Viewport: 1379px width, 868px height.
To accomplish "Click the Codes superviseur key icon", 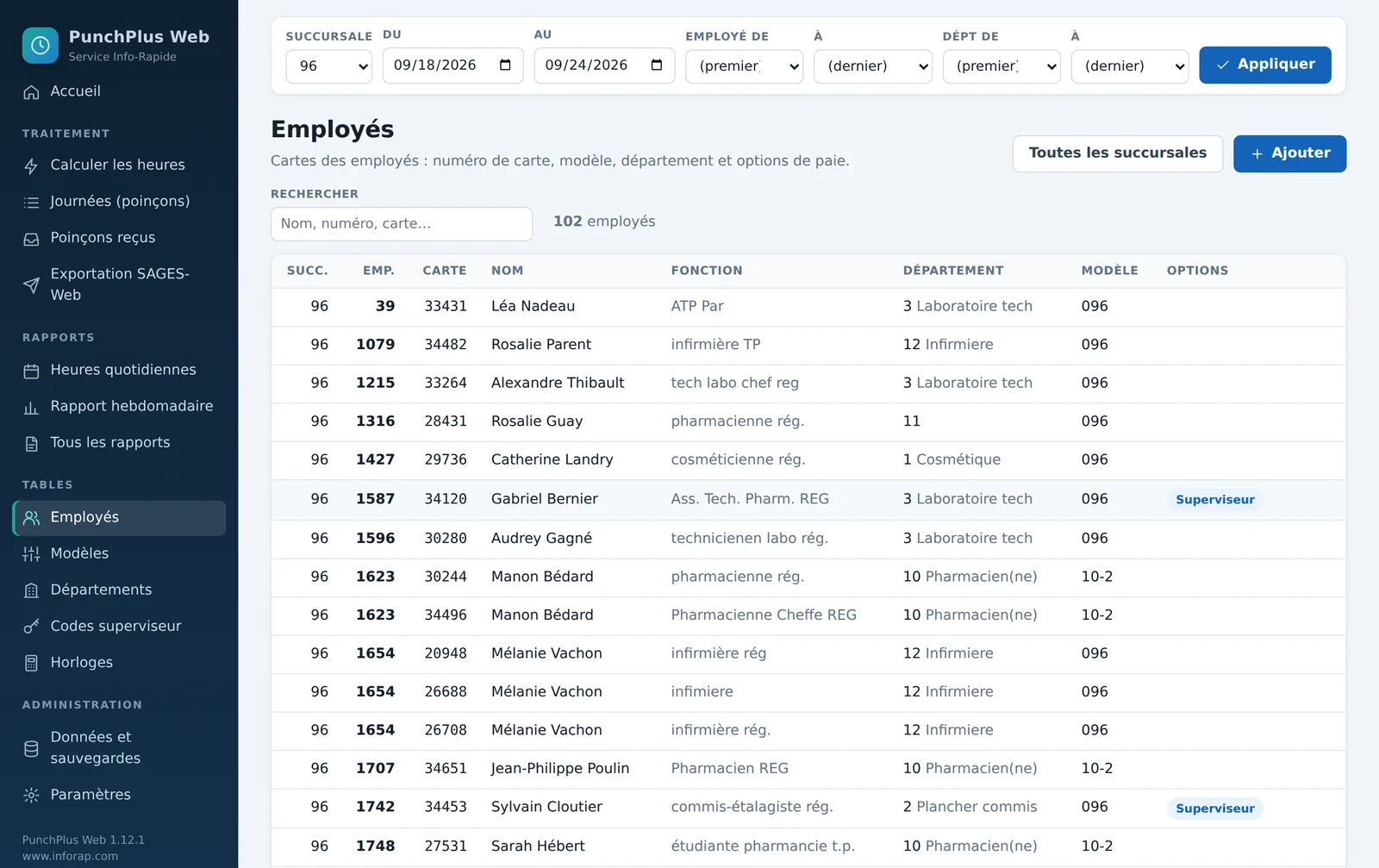I will click(x=31, y=627).
